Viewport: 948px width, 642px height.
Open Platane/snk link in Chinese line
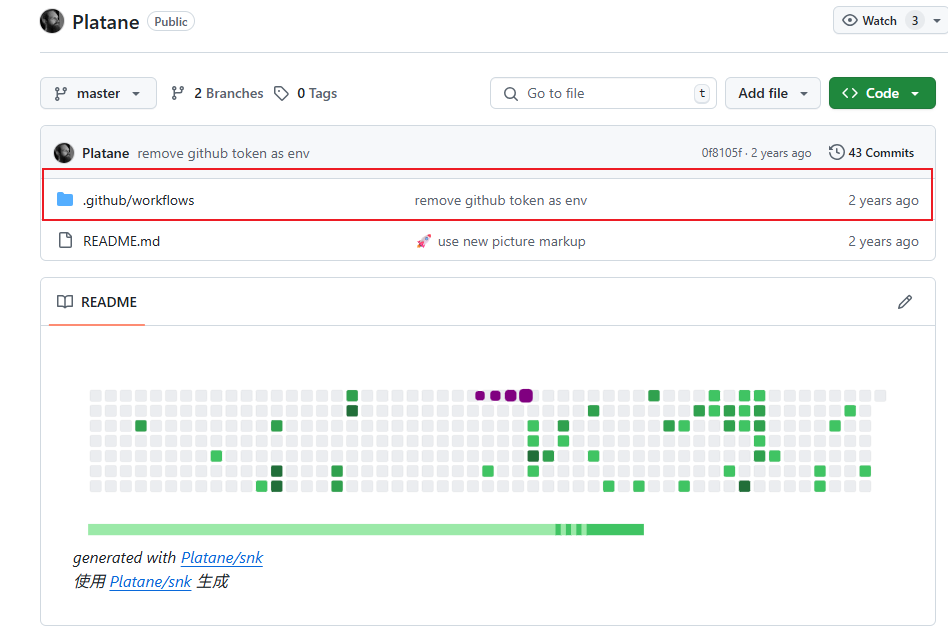[x=151, y=582]
